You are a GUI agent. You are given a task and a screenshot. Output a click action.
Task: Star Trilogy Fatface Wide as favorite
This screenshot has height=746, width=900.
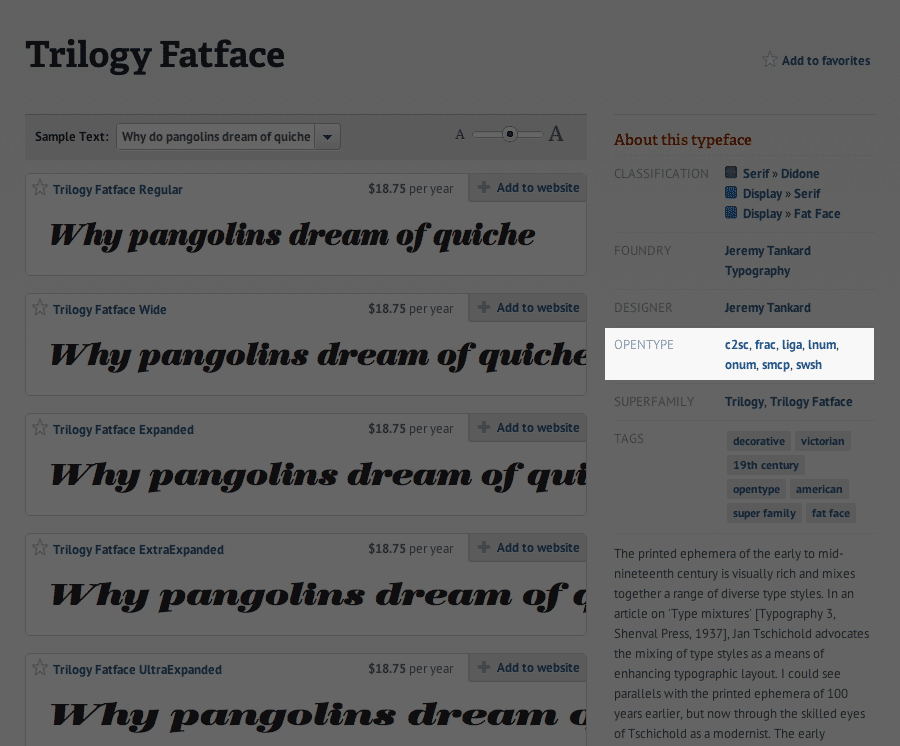pos(40,308)
